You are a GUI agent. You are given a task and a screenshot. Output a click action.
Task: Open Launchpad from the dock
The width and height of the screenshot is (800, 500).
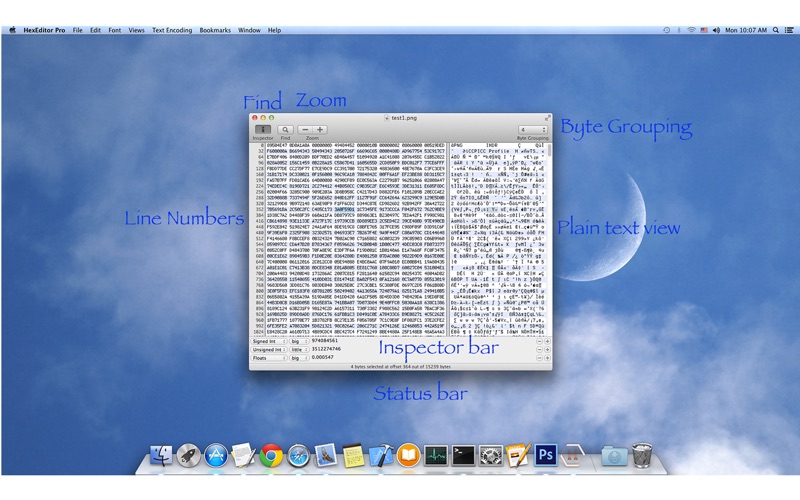(189, 455)
